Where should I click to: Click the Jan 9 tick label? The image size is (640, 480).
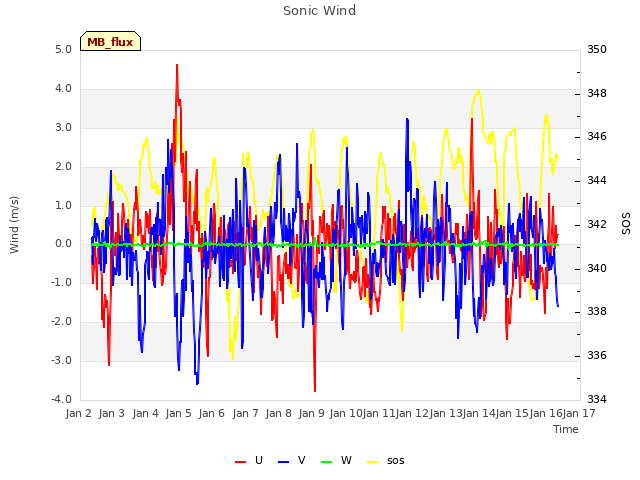click(x=311, y=413)
